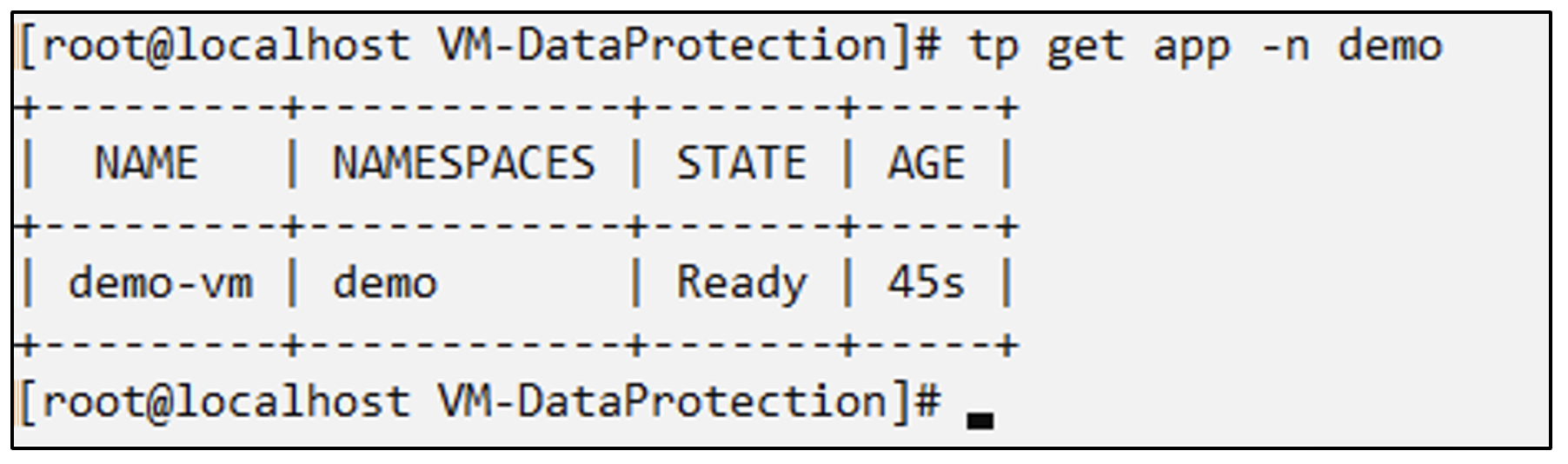Viewport: 1568px width, 464px height.
Task: Click the AGE column header
Action: point(926,163)
